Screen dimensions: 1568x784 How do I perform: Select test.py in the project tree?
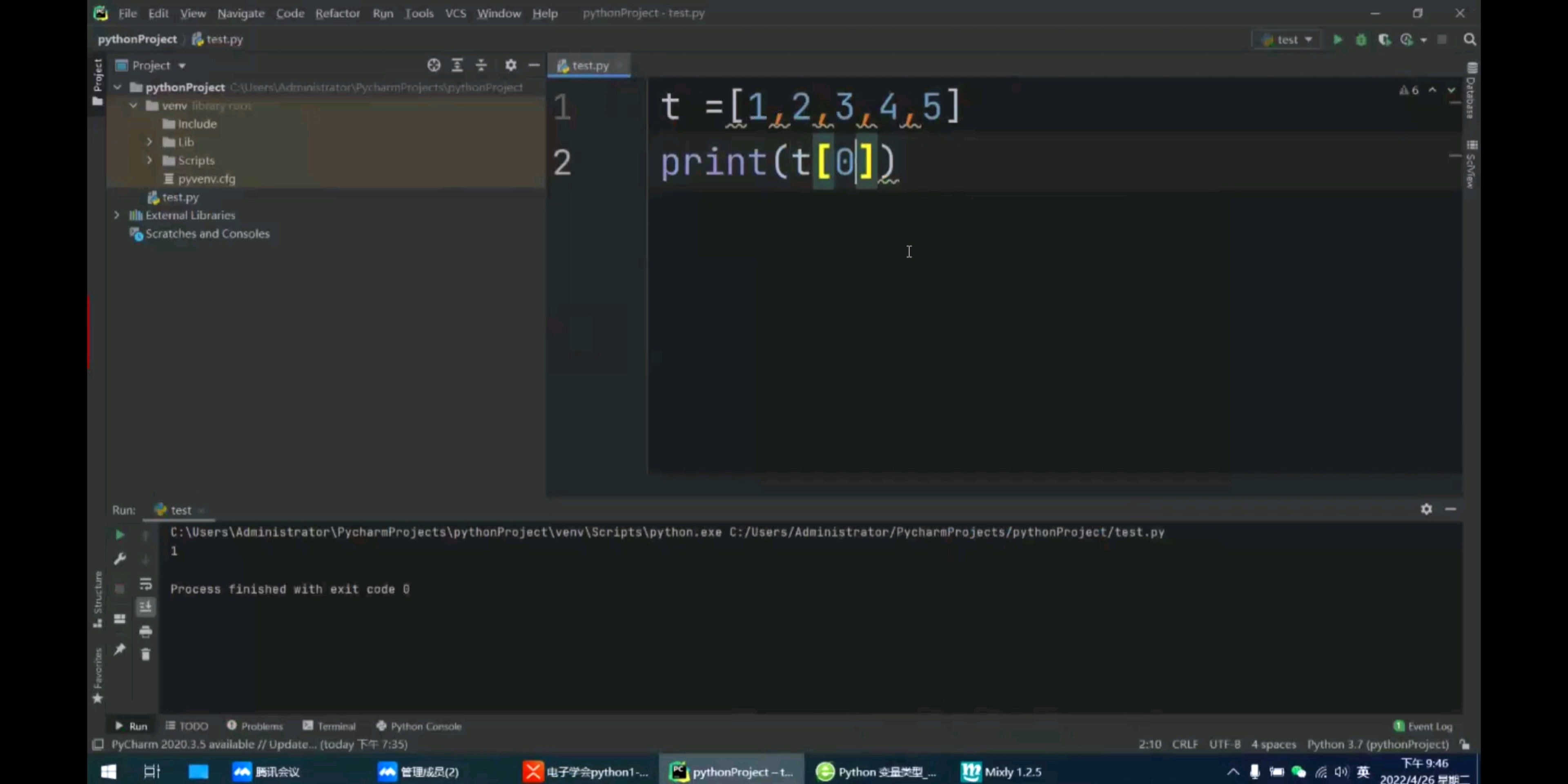pos(180,197)
